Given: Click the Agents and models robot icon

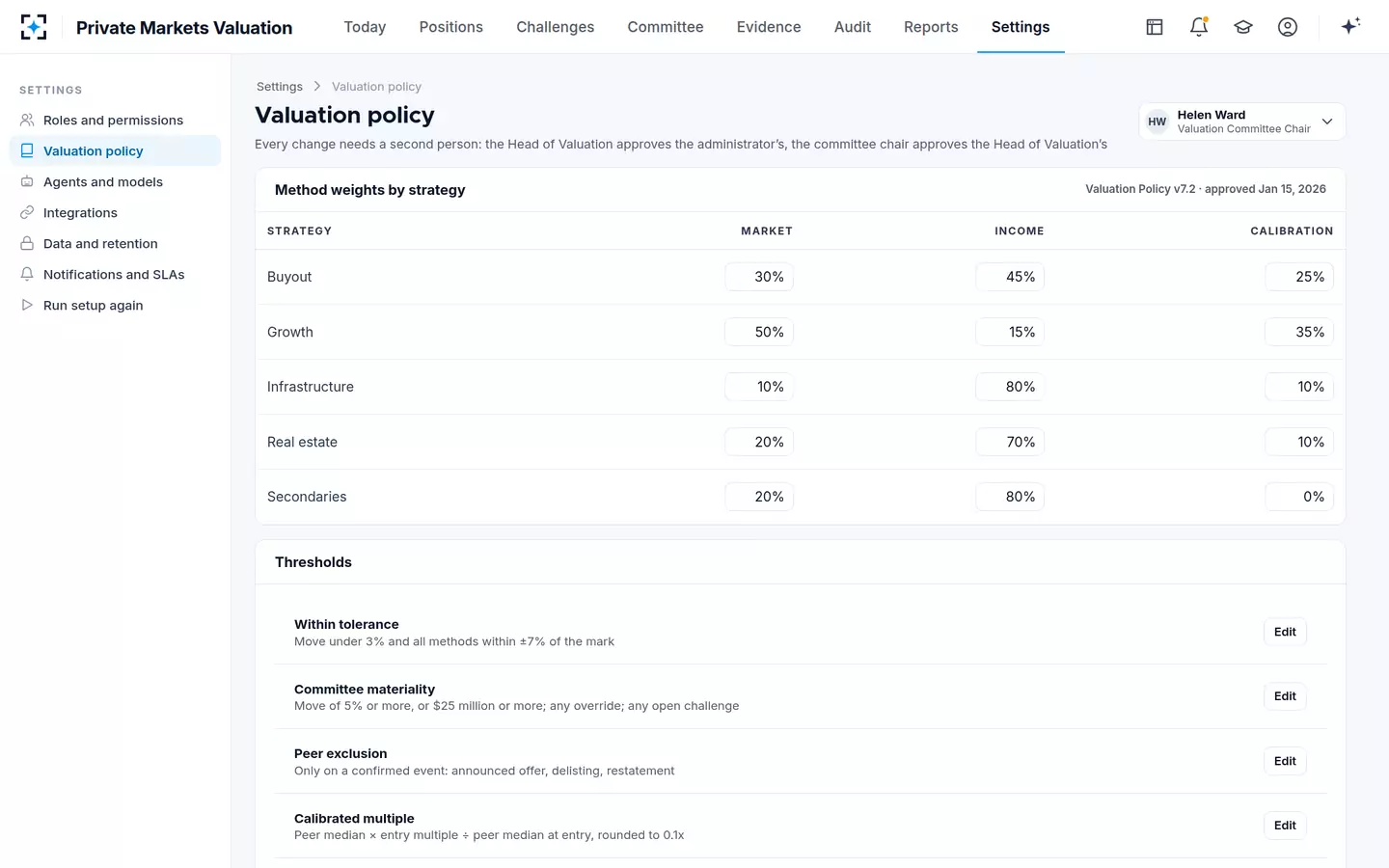Looking at the screenshot, I should point(27,182).
